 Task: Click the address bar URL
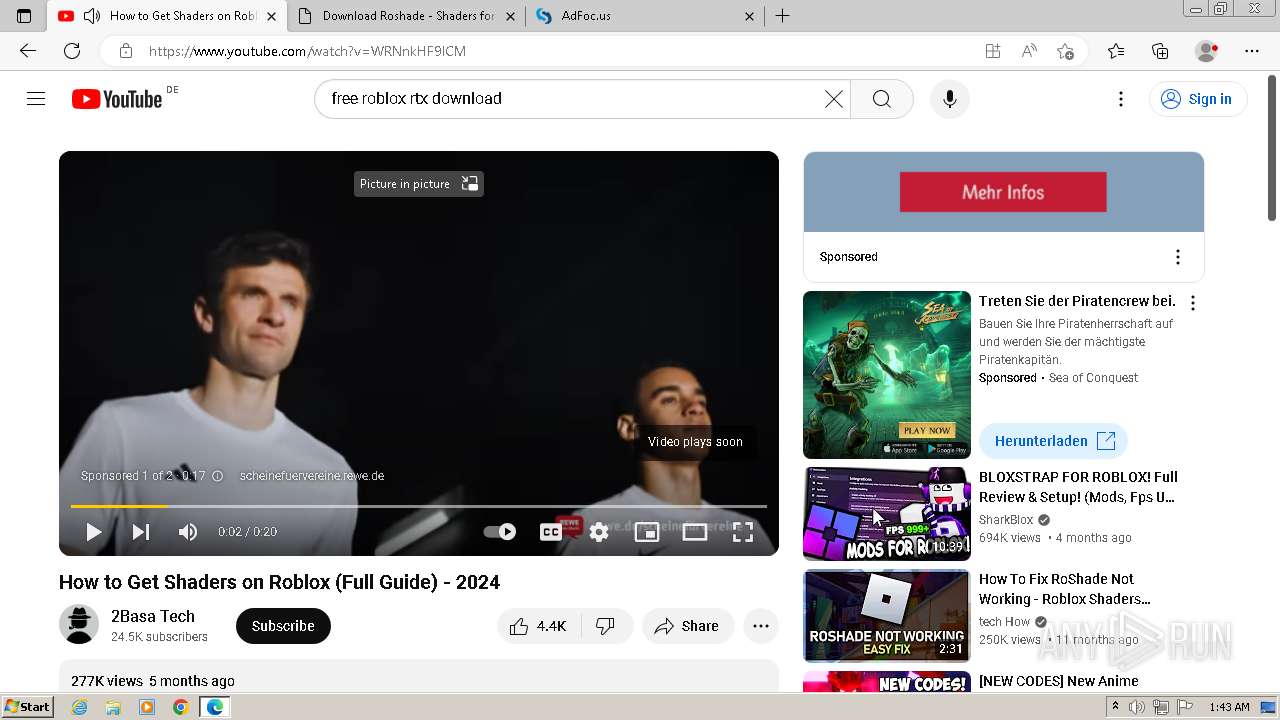pyautogui.click(x=308, y=51)
